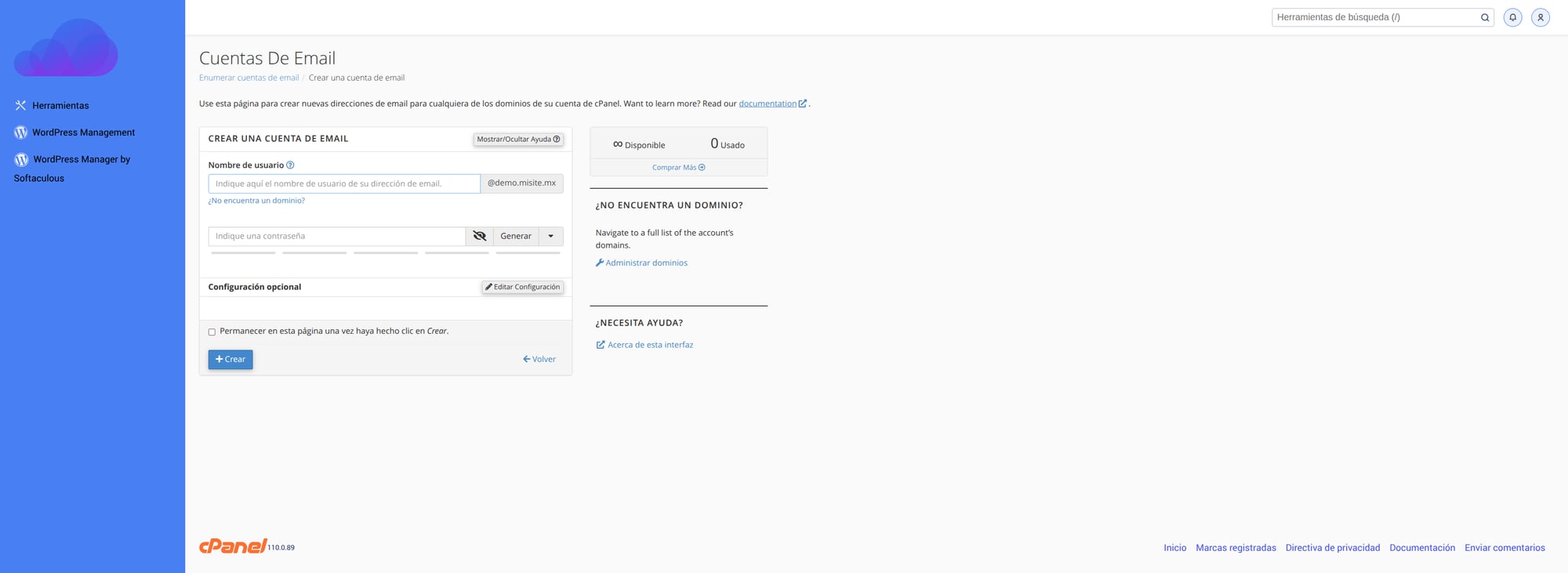This screenshot has width=1568, height=573.
Task: Click the cPanel logo in footer
Action: point(233,546)
